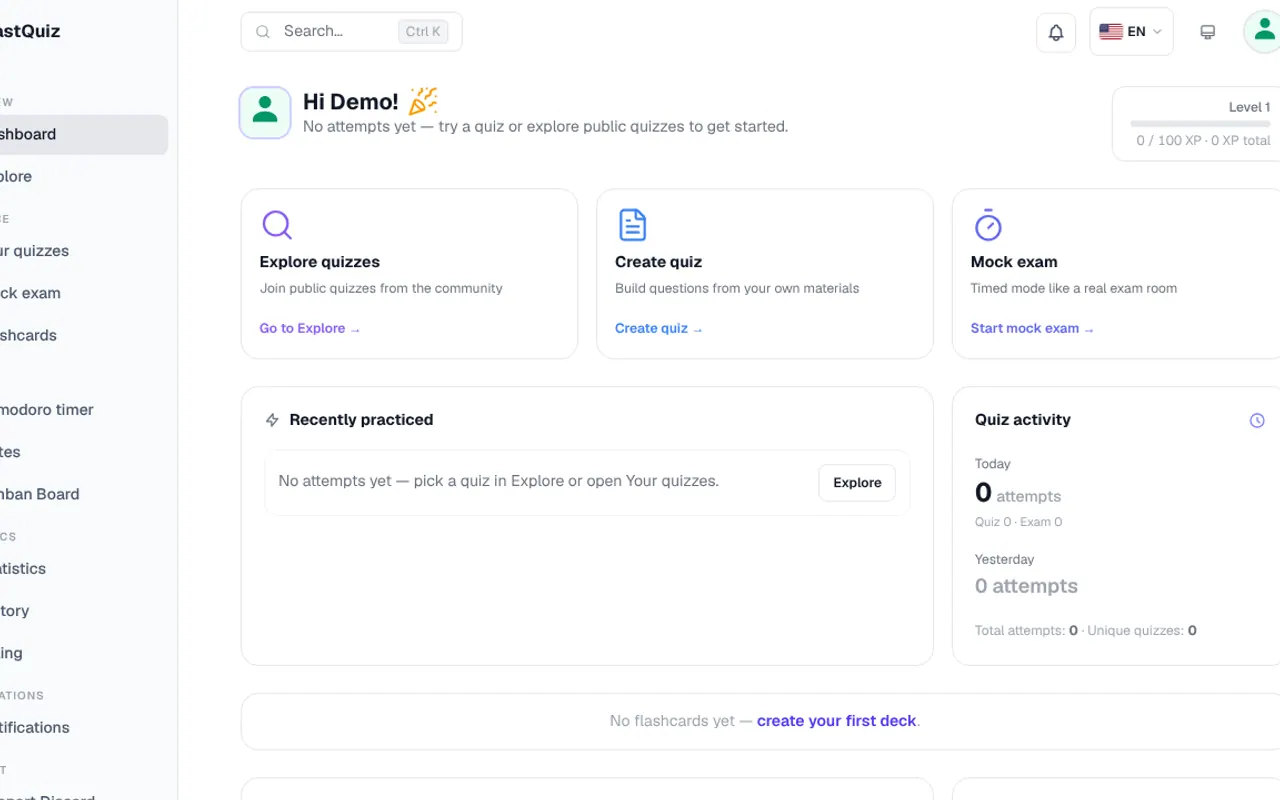The height and width of the screenshot is (800, 1280).
Task: Open the user avatar in top bar
Action: pyautogui.click(x=1263, y=32)
